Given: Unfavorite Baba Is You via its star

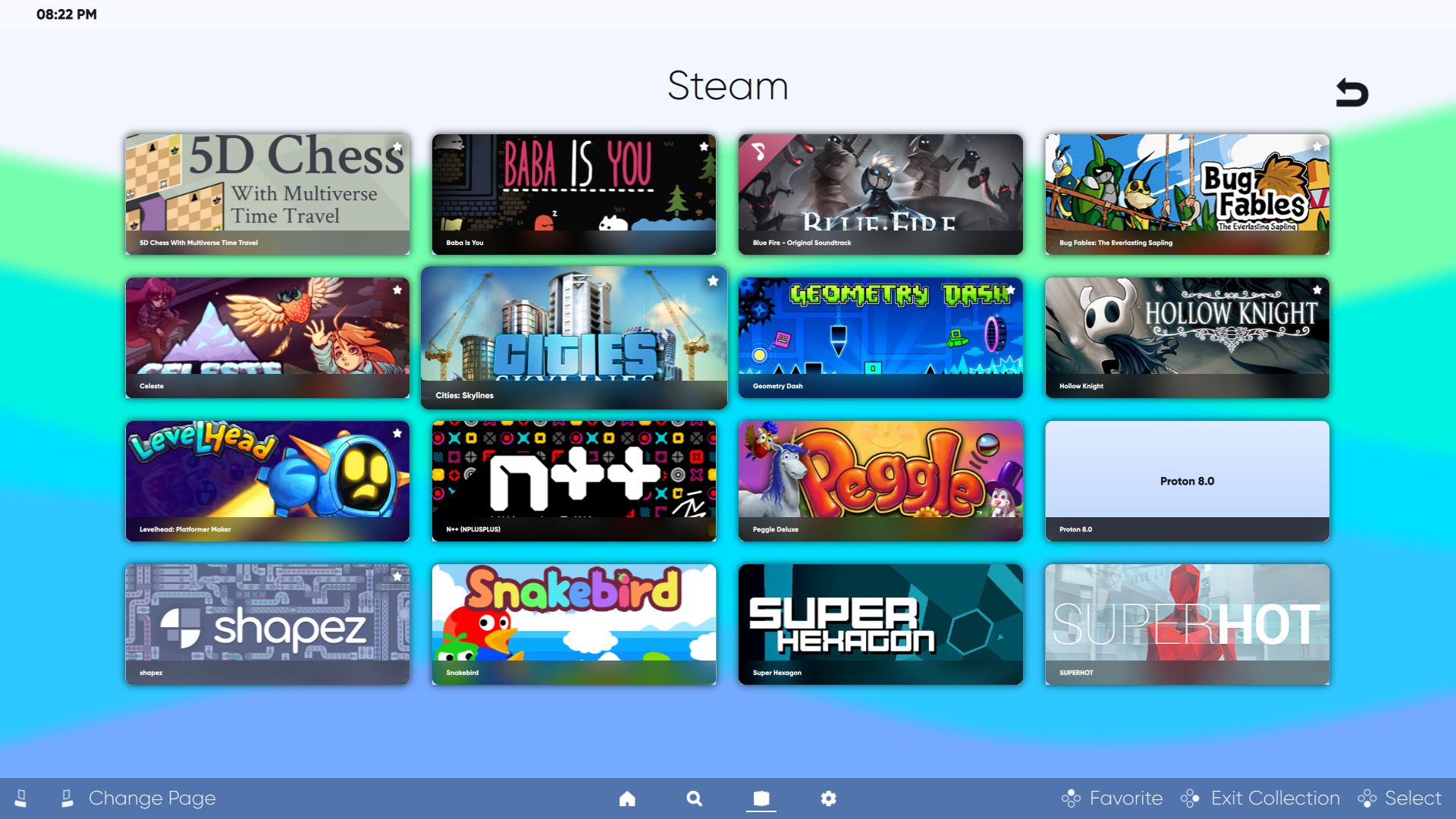Looking at the screenshot, I should coord(704,146).
